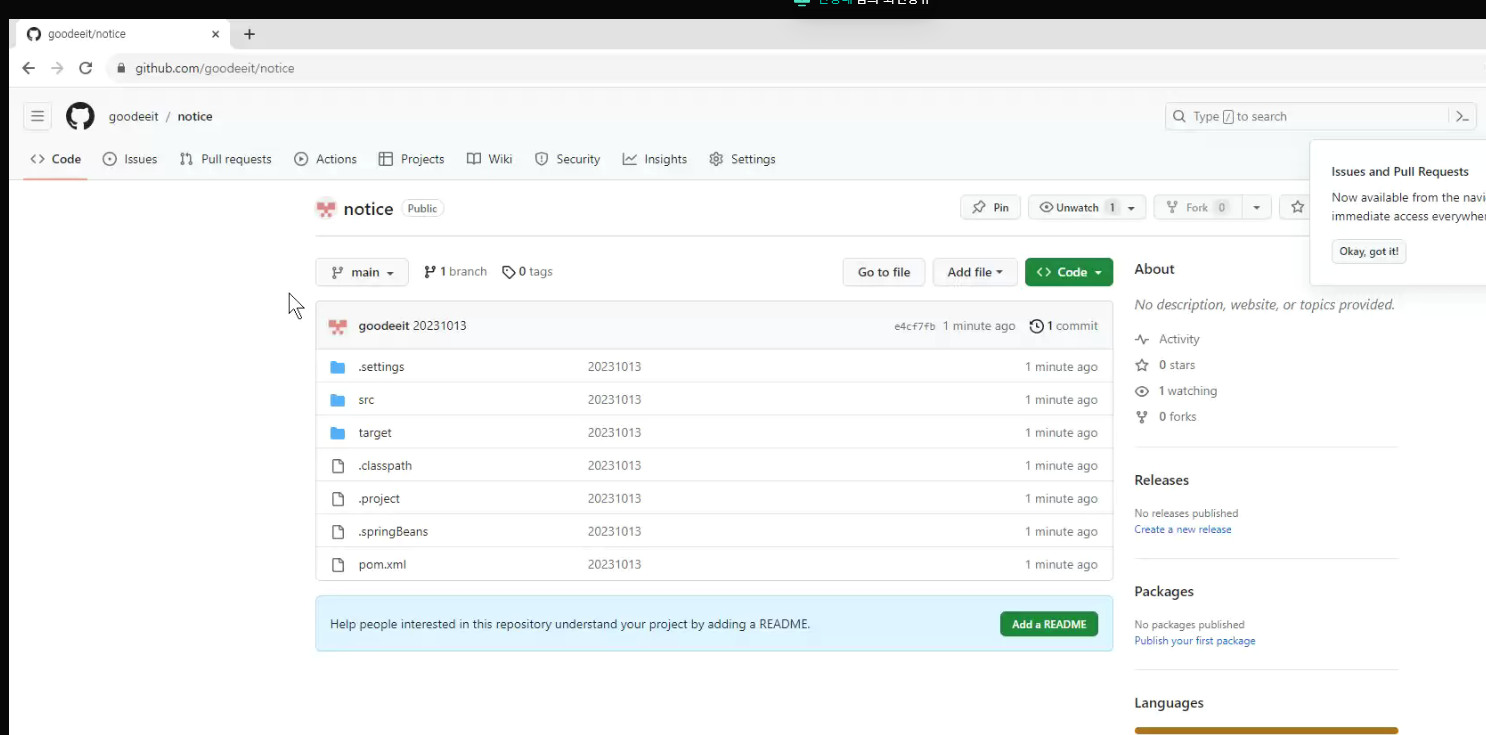The width and height of the screenshot is (1486, 735).
Task: Click the .project file icon
Action: [x=338, y=499]
